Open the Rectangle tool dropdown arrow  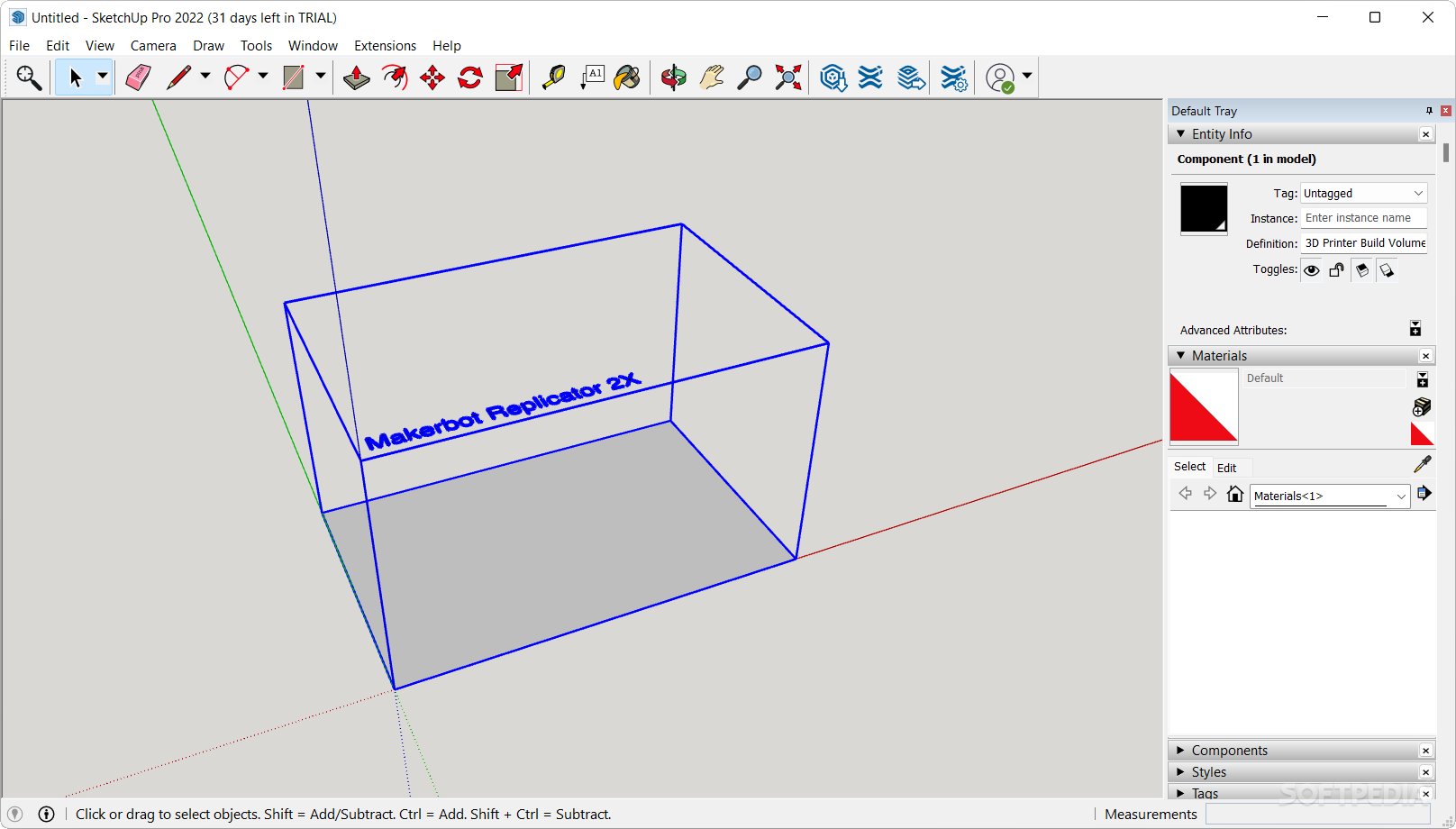(x=321, y=77)
